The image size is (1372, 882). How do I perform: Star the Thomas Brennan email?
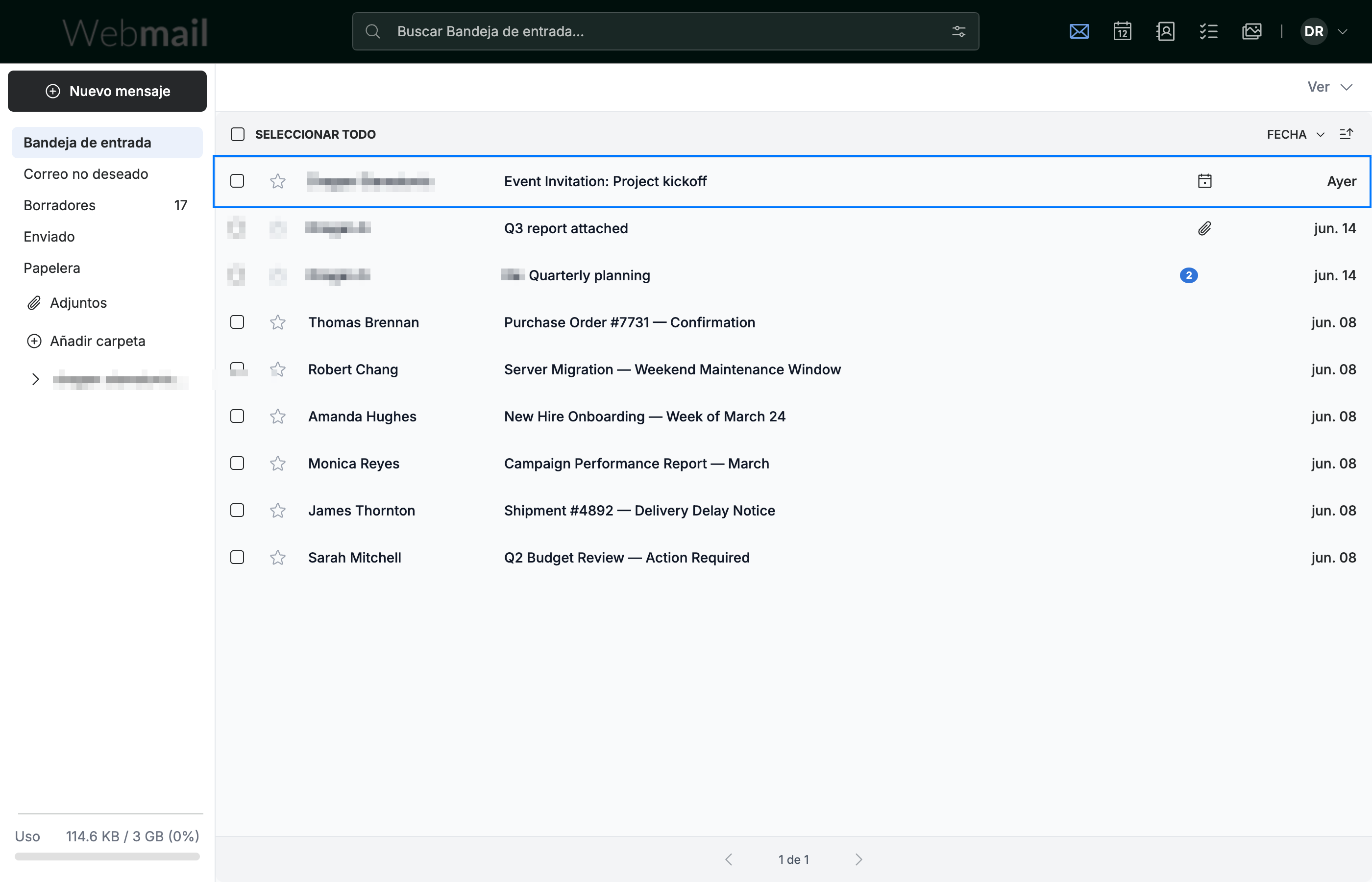[278, 322]
